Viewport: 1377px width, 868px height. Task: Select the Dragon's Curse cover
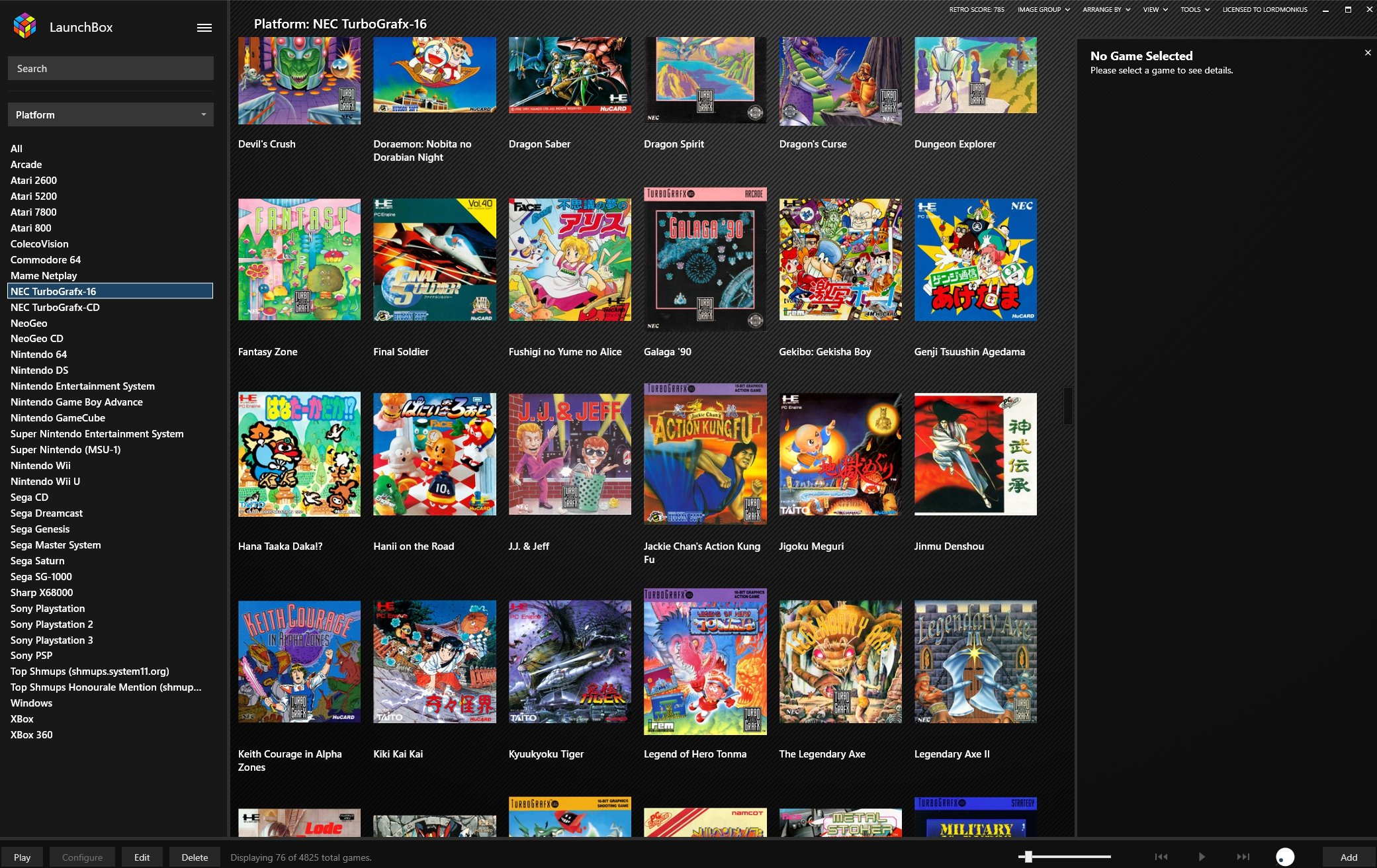pyautogui.click(x=840, y=81)
